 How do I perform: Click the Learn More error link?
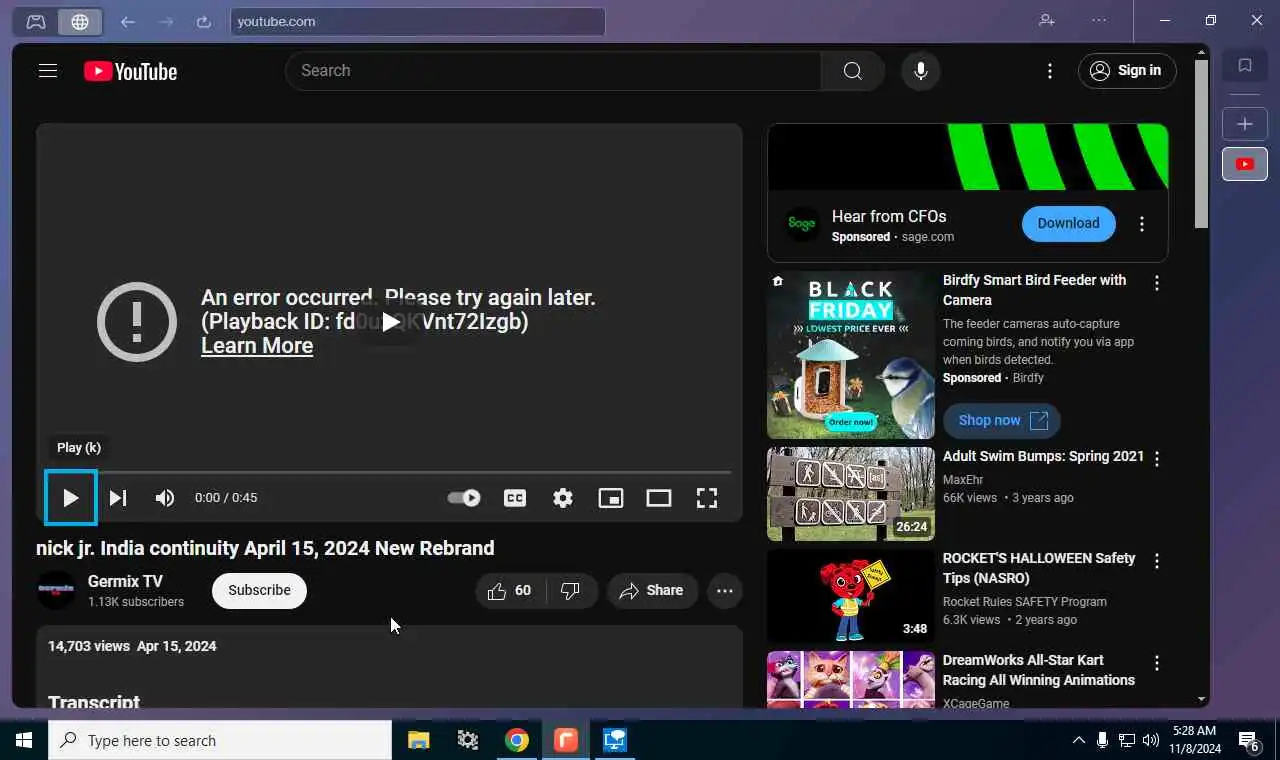[257, 346]
